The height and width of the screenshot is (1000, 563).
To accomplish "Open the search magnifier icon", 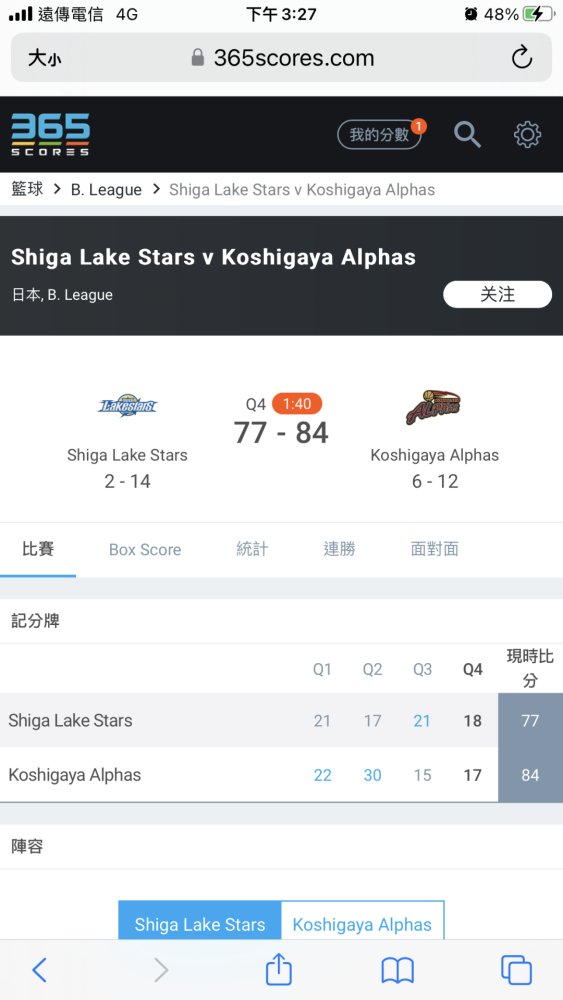I will point(467,135).
